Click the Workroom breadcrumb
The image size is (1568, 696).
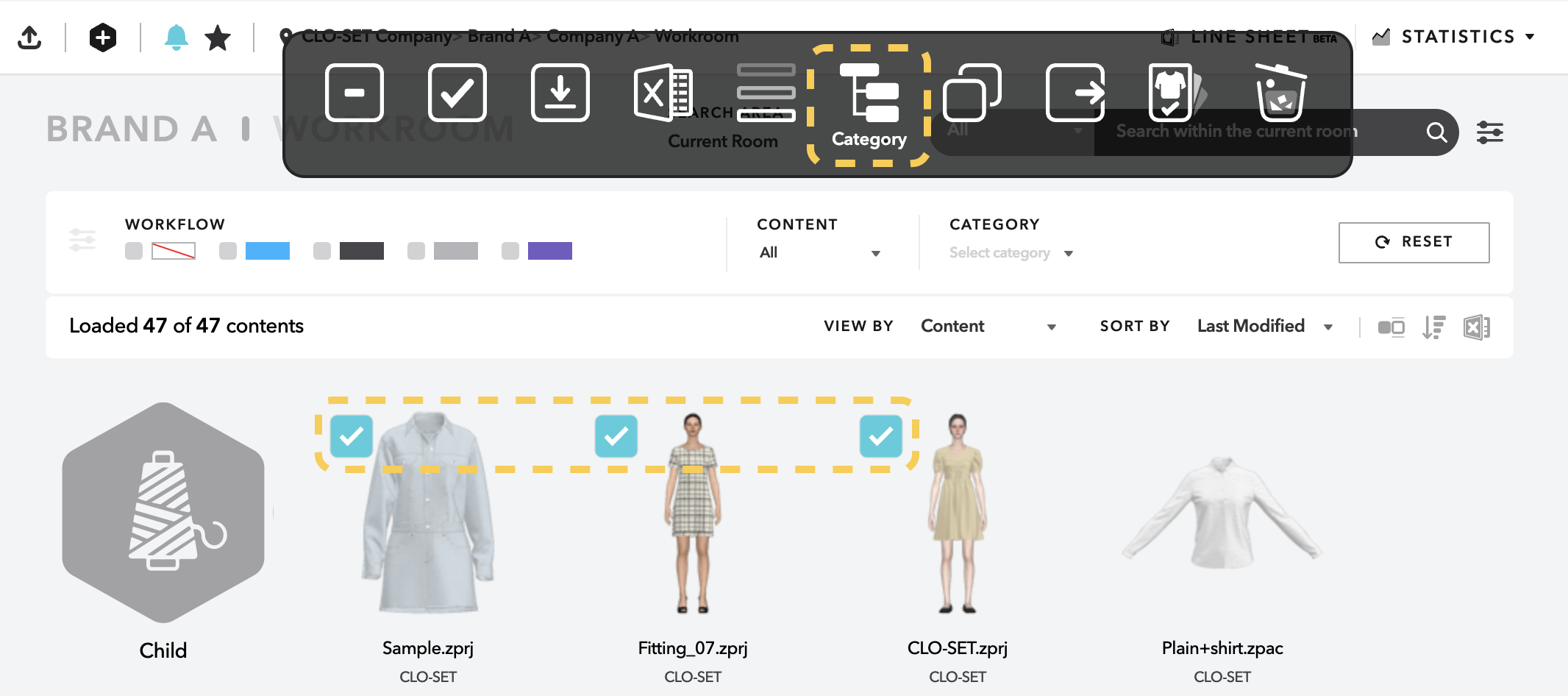[x=696, y=36]
